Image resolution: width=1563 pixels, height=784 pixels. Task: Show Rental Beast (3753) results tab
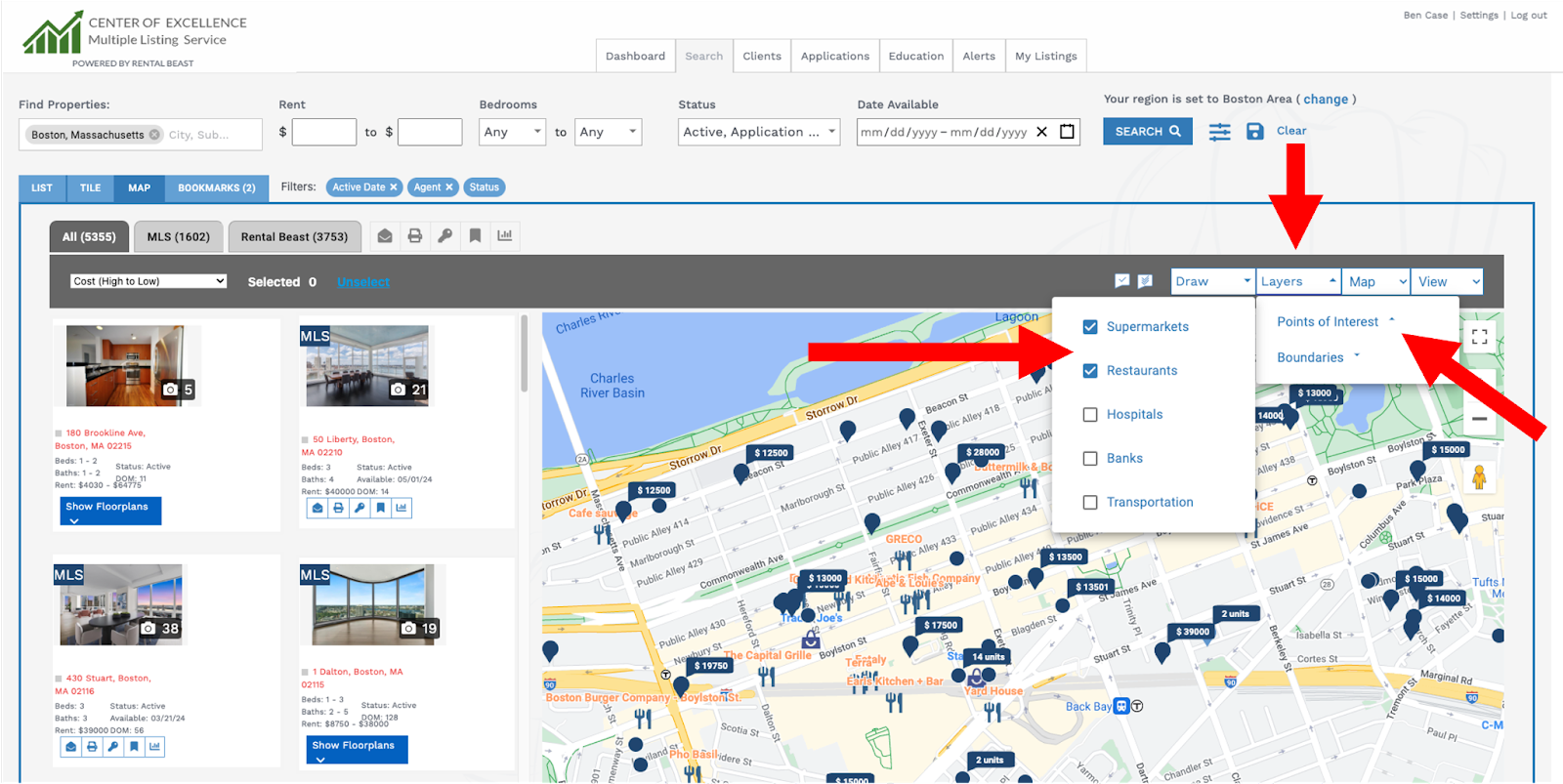[x=294, y=237]
